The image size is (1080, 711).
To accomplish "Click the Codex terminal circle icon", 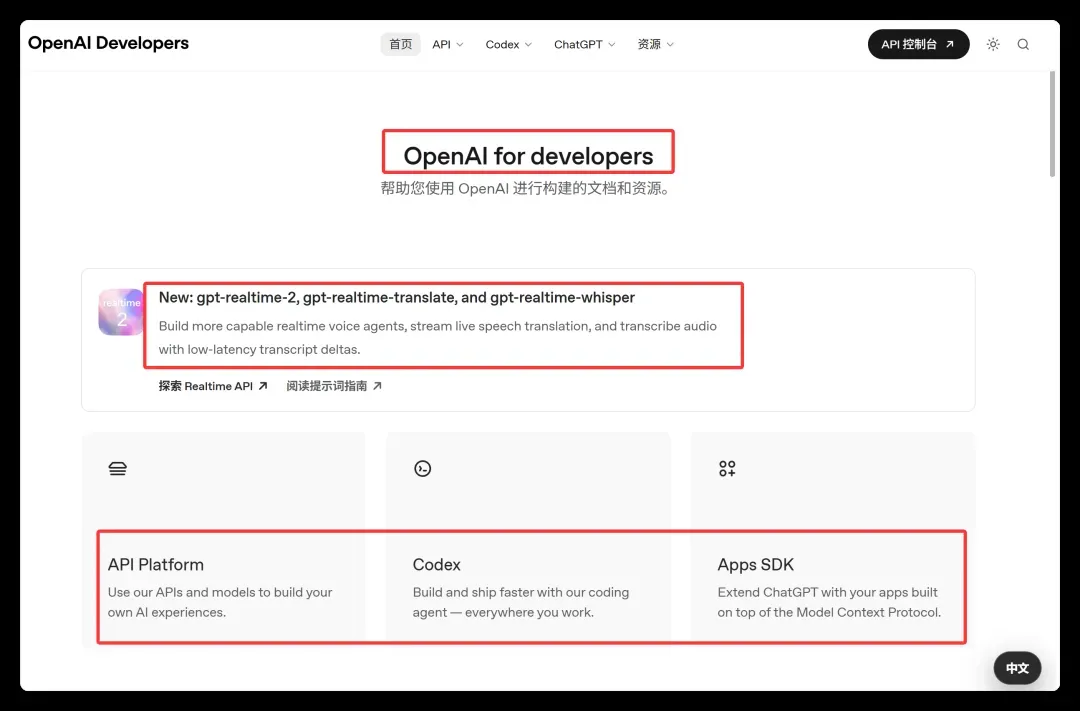I will coord(422,468).
